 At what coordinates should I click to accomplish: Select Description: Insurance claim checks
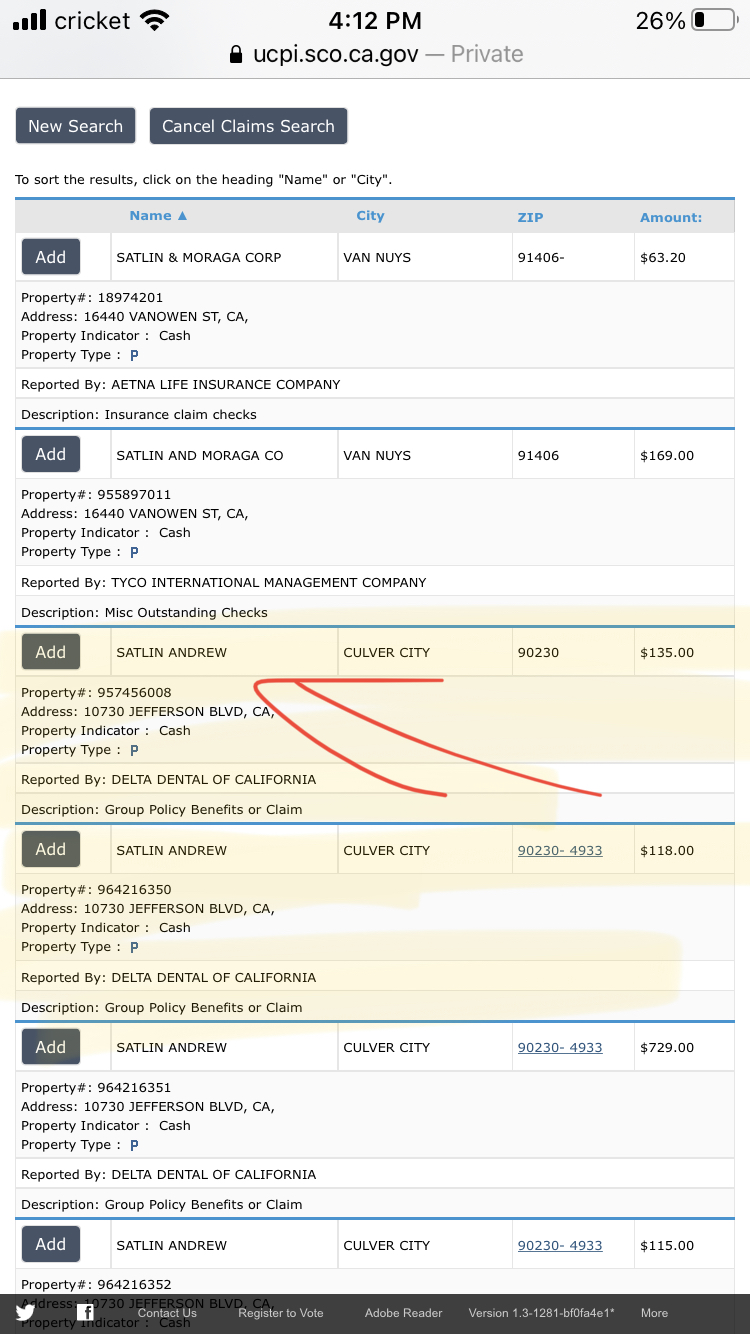click(139, 414)
